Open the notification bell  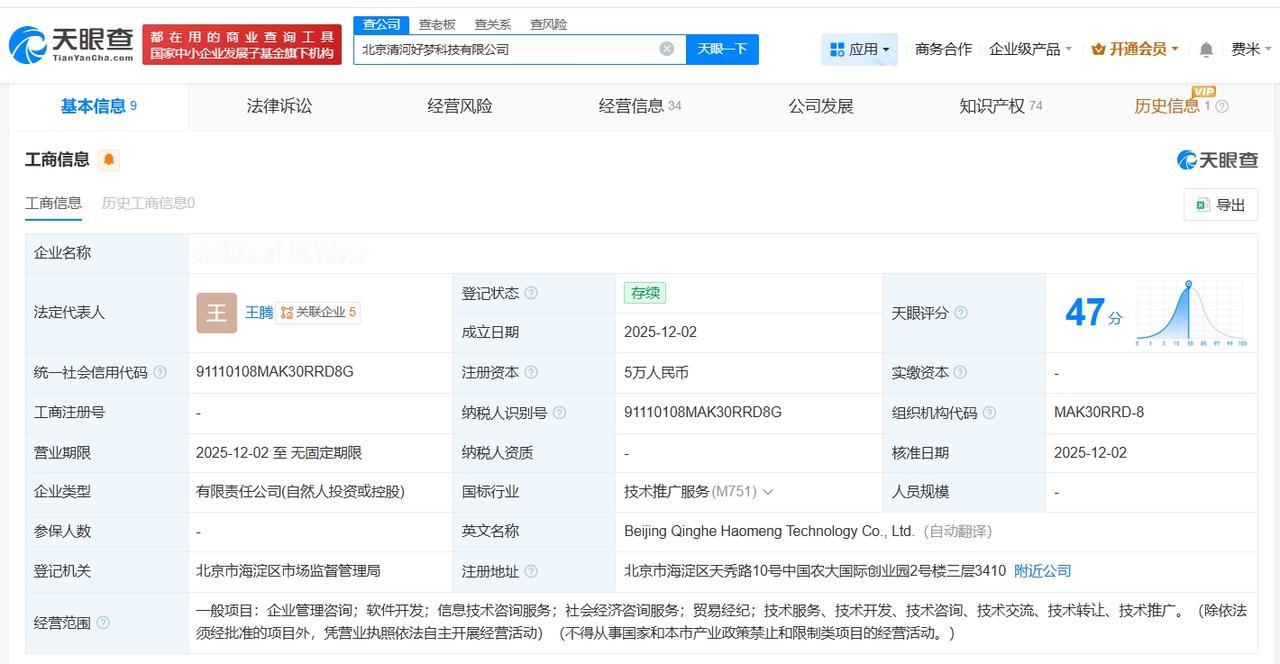point(1206,49)
